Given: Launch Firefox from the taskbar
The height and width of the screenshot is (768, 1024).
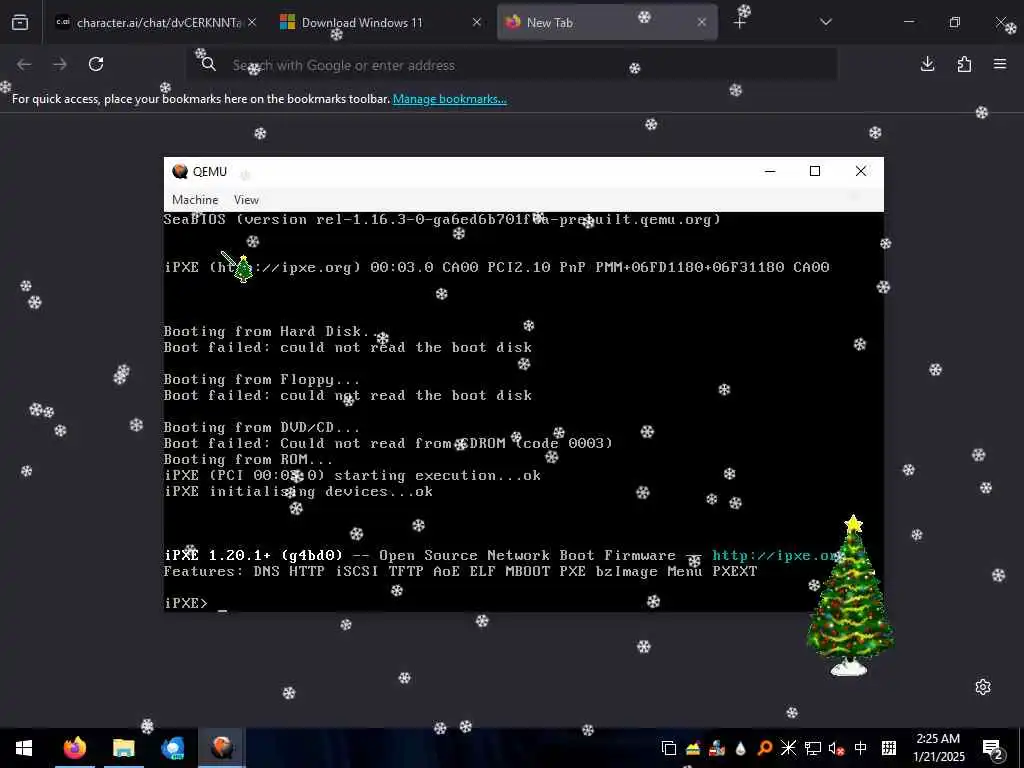Looking at the screenshot, I should point(74,748).
